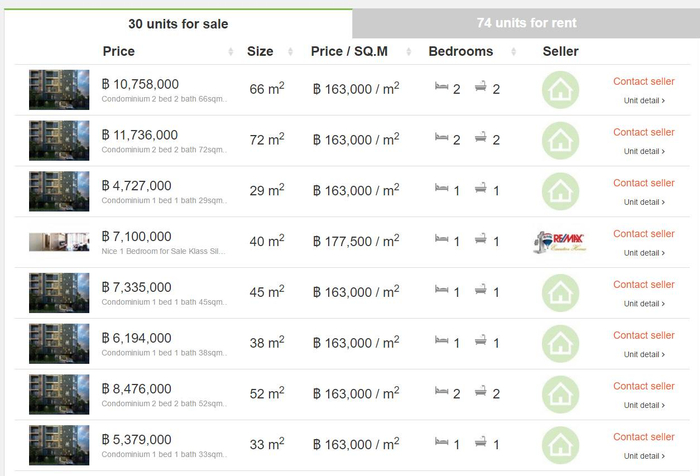Sort listings by Price column arrows
Viewport: 700px width, 476px height.
coord(232,52)
